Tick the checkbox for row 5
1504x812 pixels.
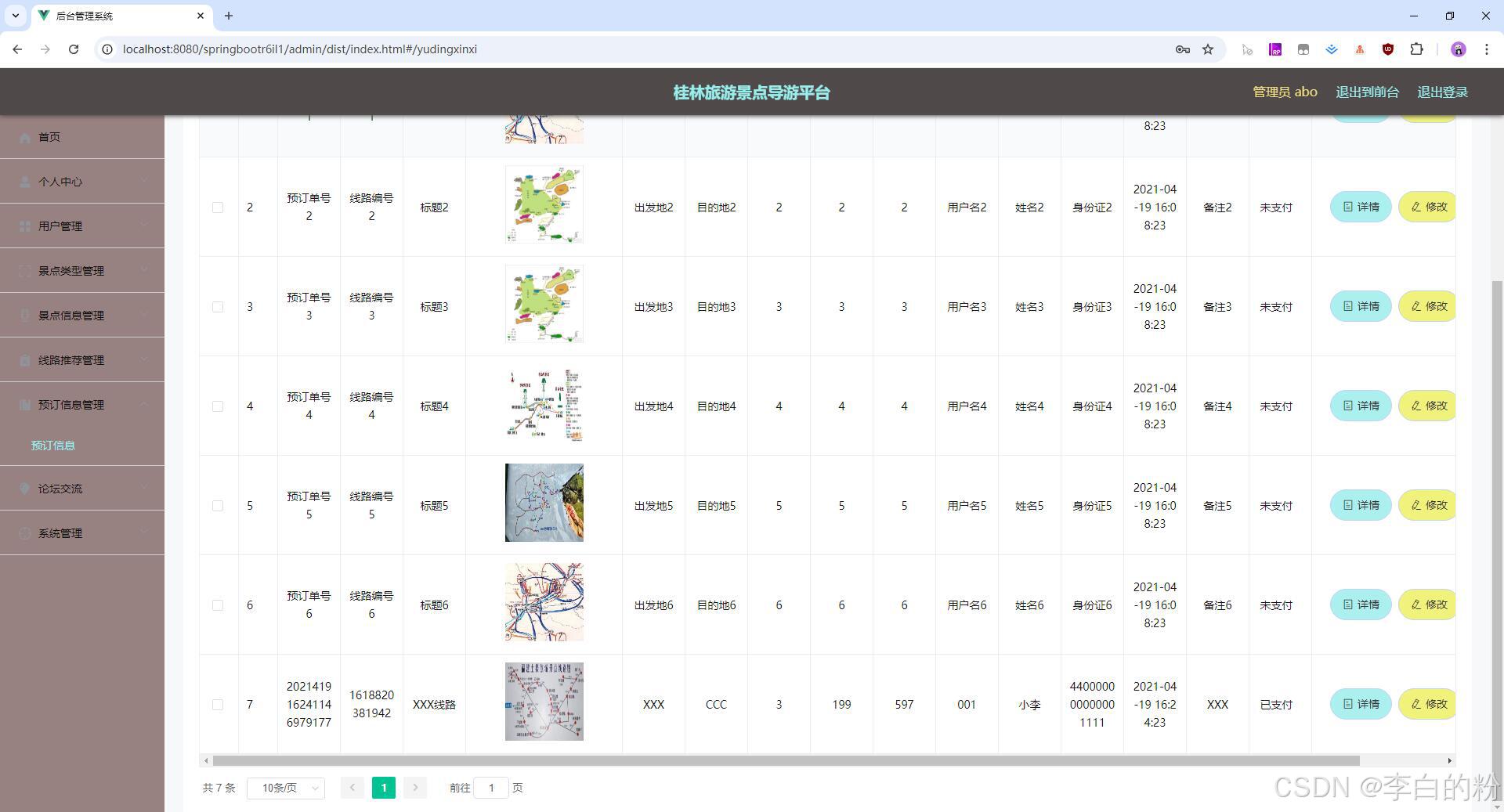coord(218,506)
